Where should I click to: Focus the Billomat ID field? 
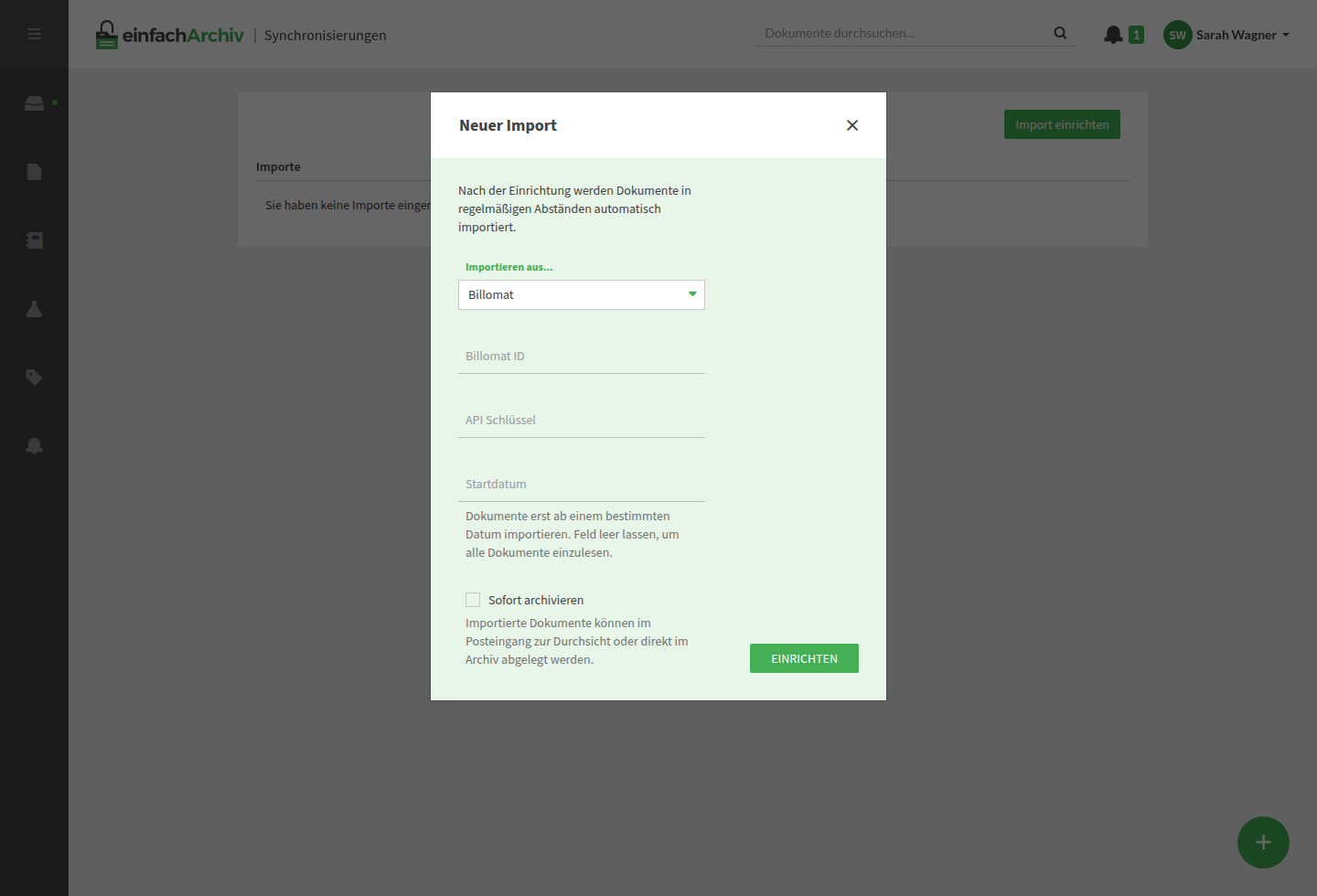pos(582,357)
